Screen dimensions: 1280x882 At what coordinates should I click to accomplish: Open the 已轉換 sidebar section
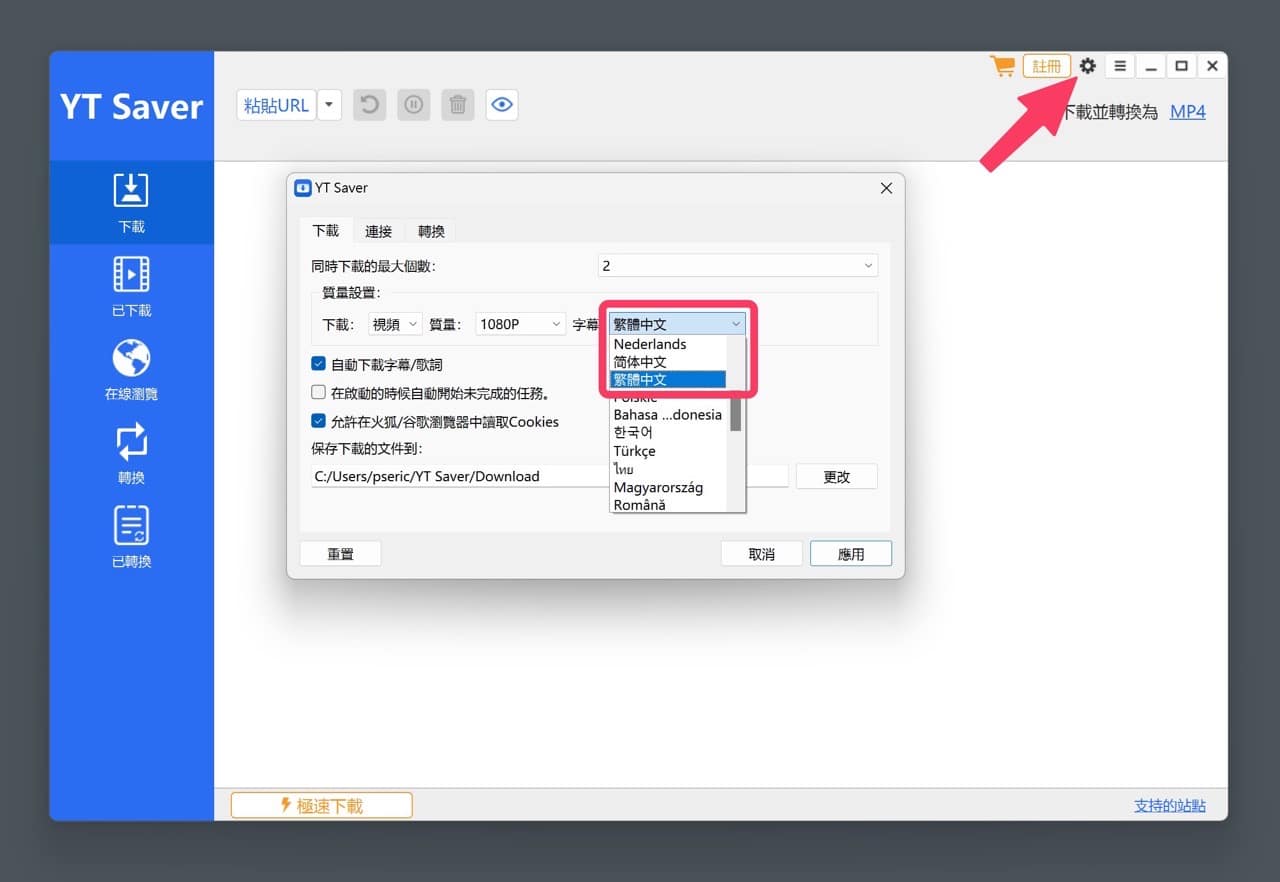click(131, 538)
